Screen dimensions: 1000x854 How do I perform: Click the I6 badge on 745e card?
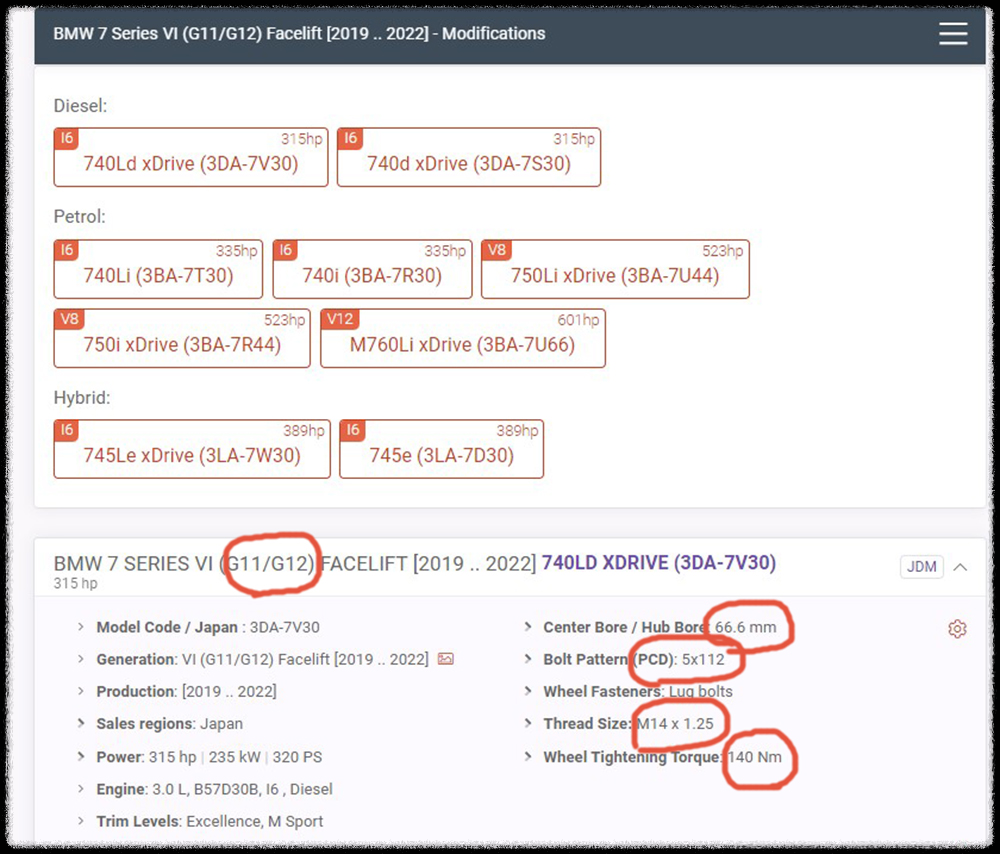click(352, 430)
